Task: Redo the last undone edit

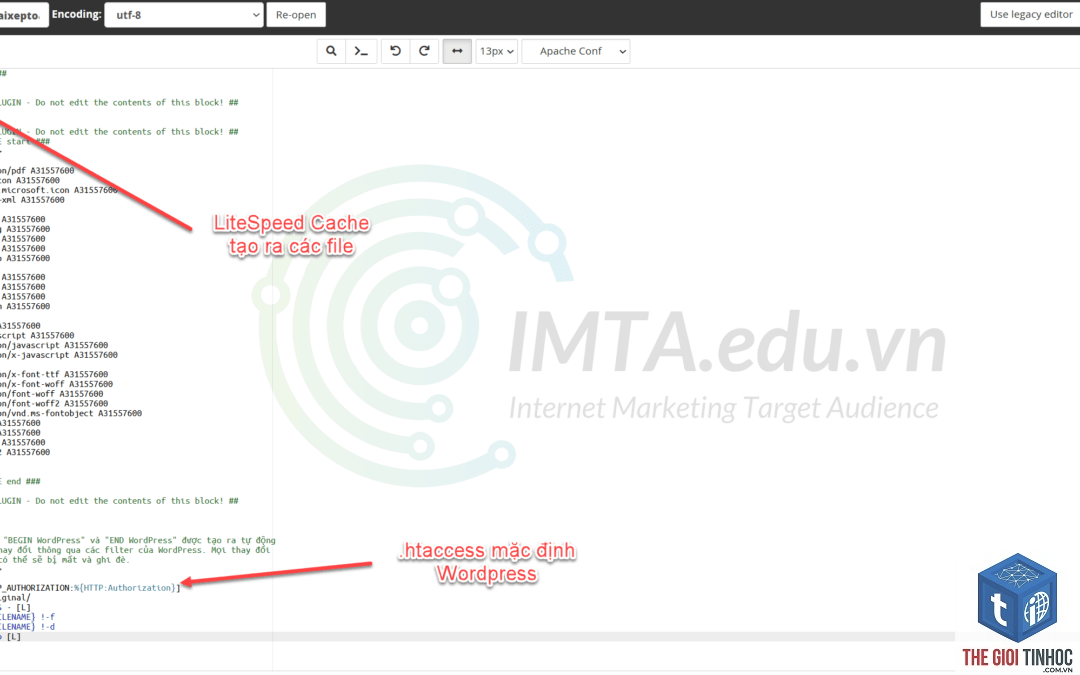Action: 424,51
